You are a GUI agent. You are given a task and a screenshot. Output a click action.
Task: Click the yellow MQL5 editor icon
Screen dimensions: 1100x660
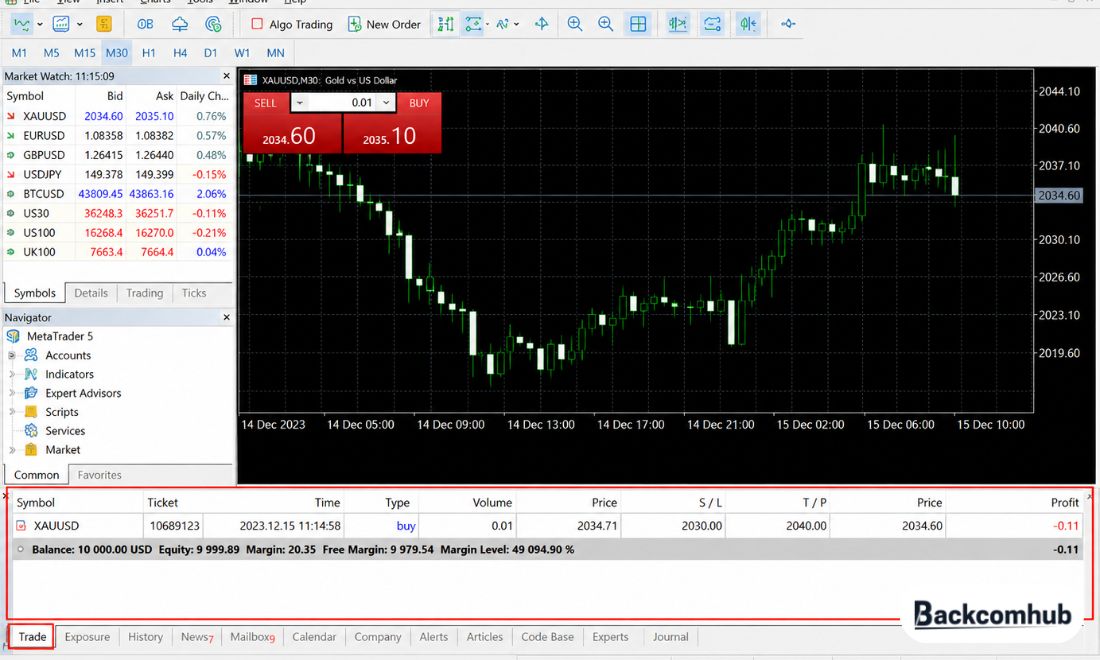tap(104, 25)
